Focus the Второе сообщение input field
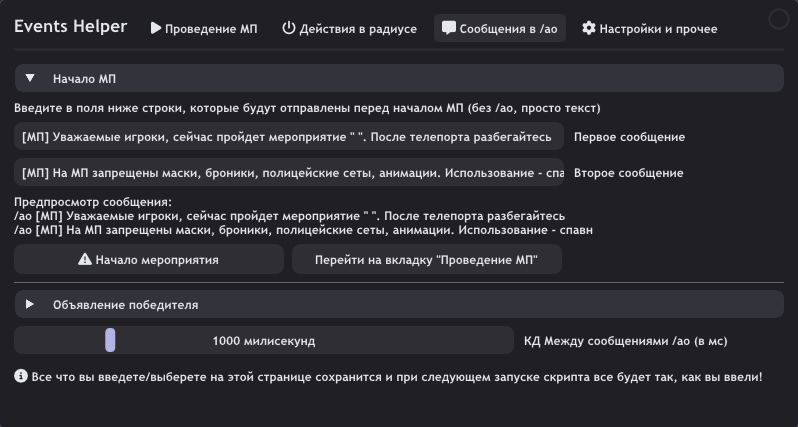The width and height of the screenshot is (798, 427). [289, 173]
